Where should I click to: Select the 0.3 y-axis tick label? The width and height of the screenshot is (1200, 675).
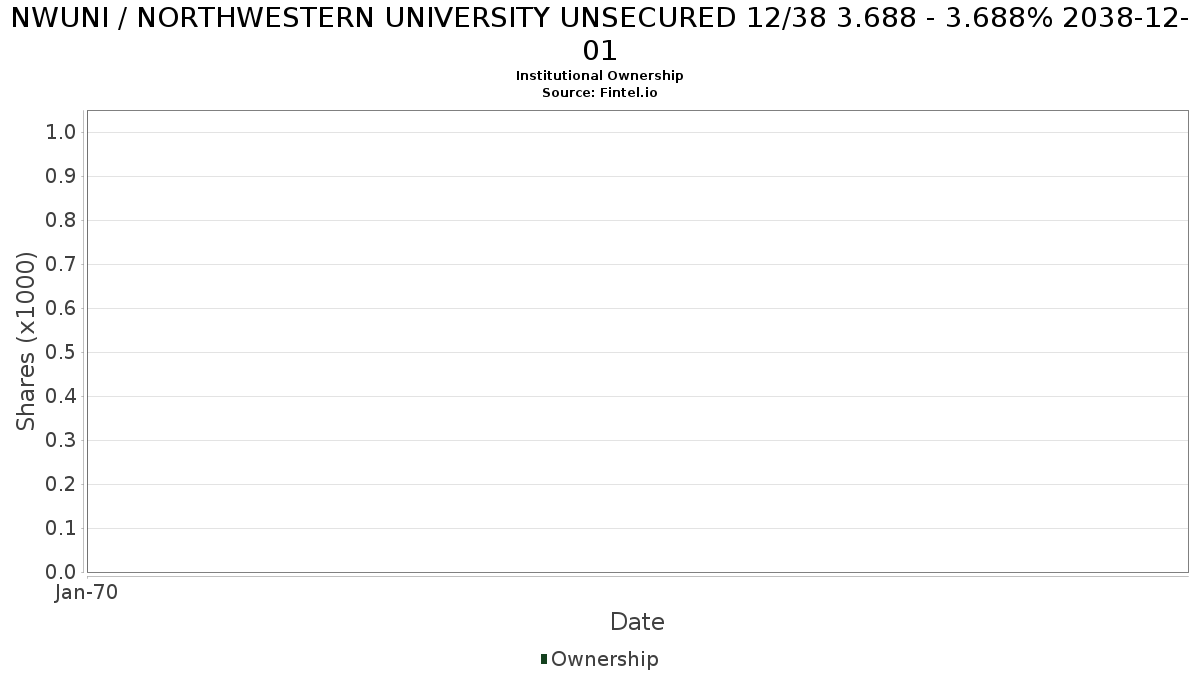[x=61, y=441]
